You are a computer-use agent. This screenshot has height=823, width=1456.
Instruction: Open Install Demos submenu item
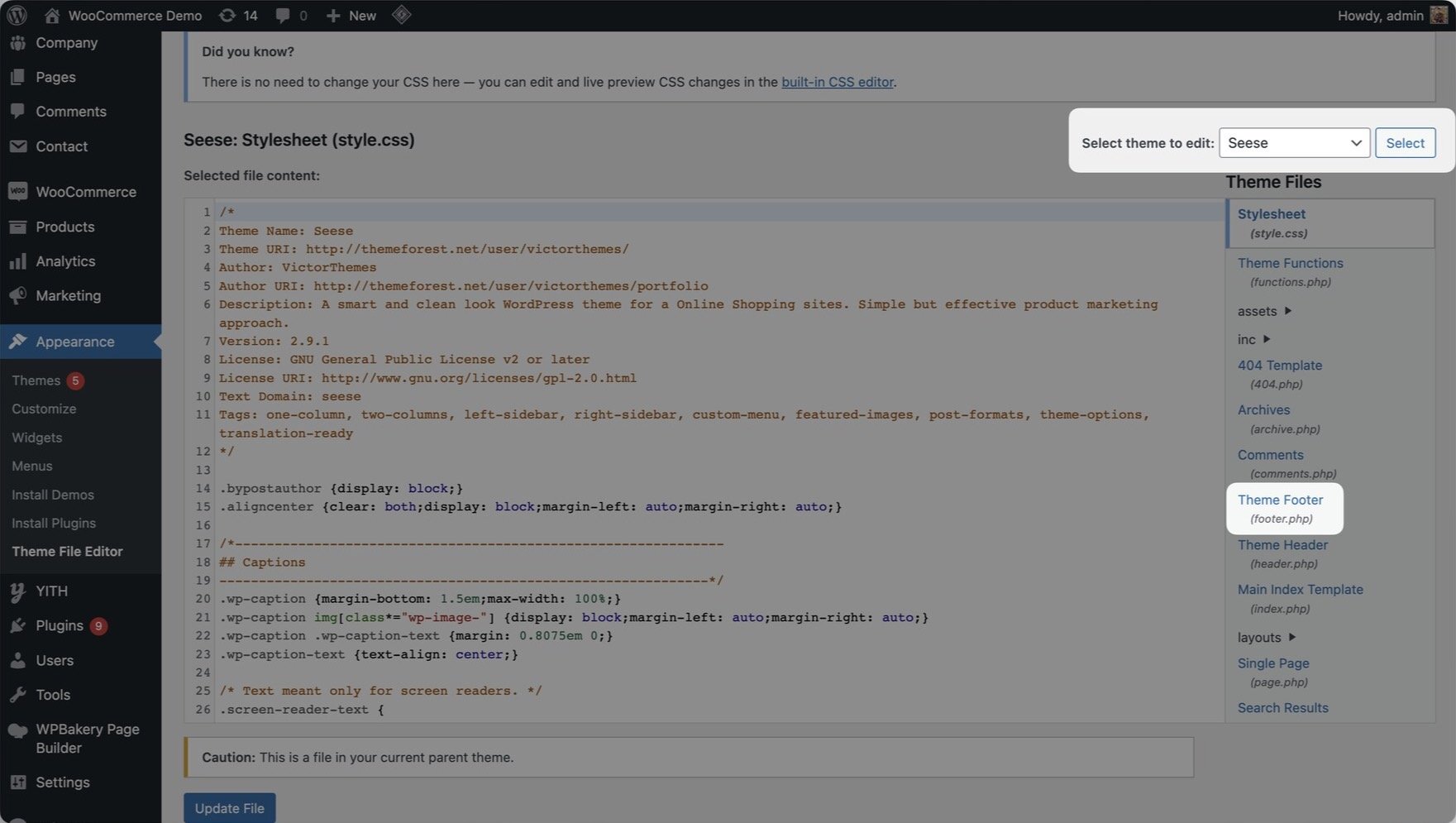pos(53,495)
